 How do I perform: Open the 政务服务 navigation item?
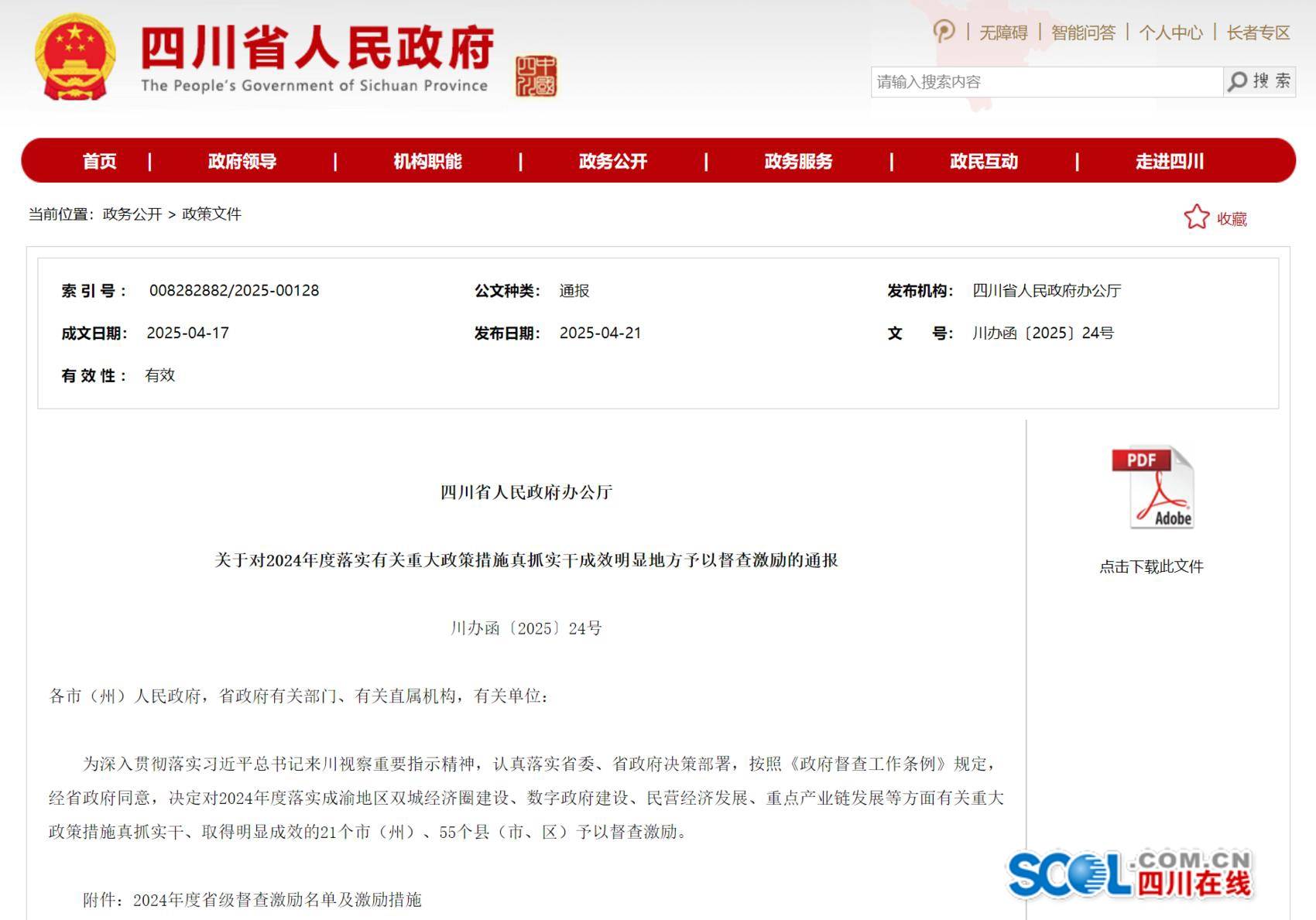point(798,161)
